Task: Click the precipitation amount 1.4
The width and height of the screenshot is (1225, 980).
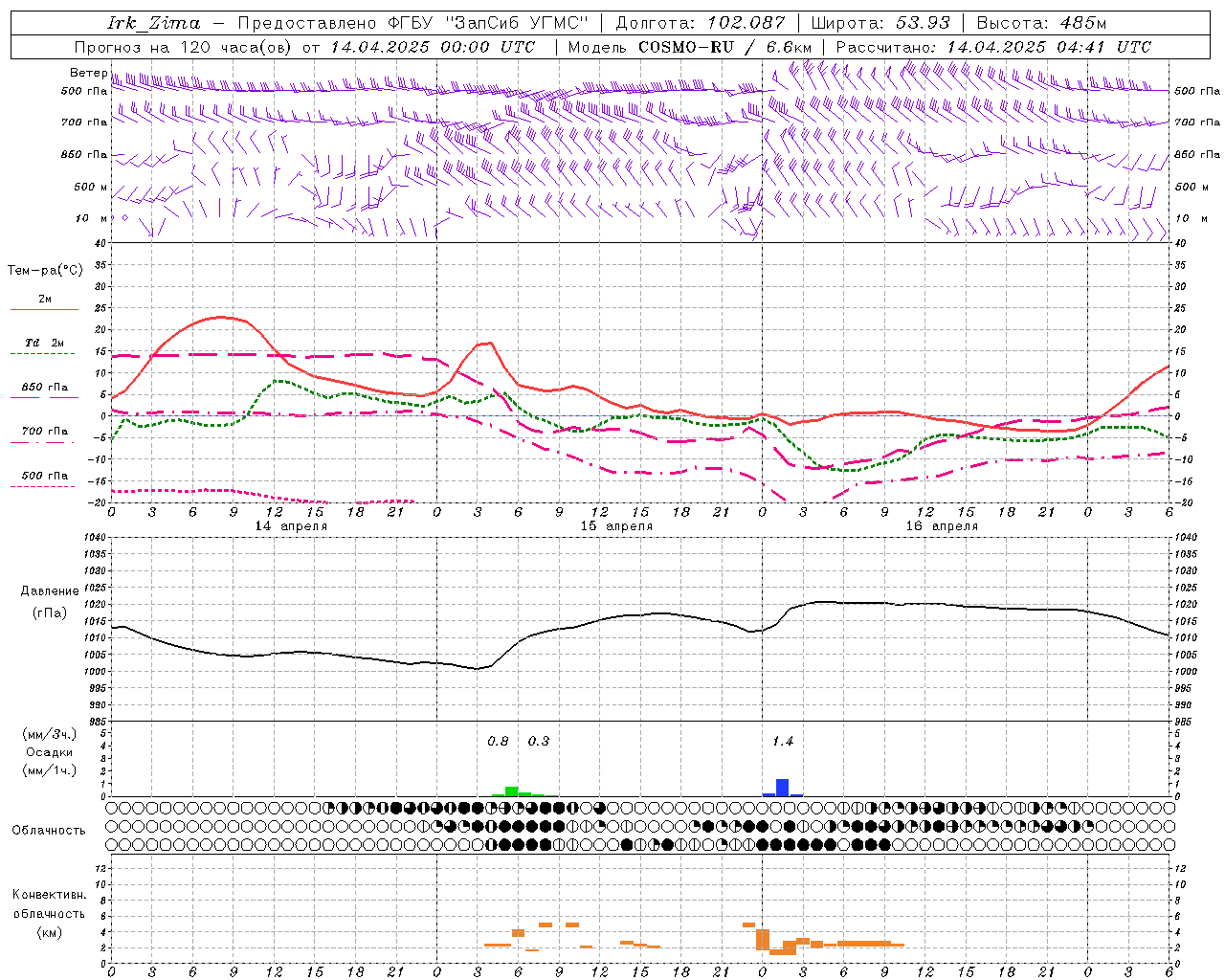Action: [x=783, y=742]
